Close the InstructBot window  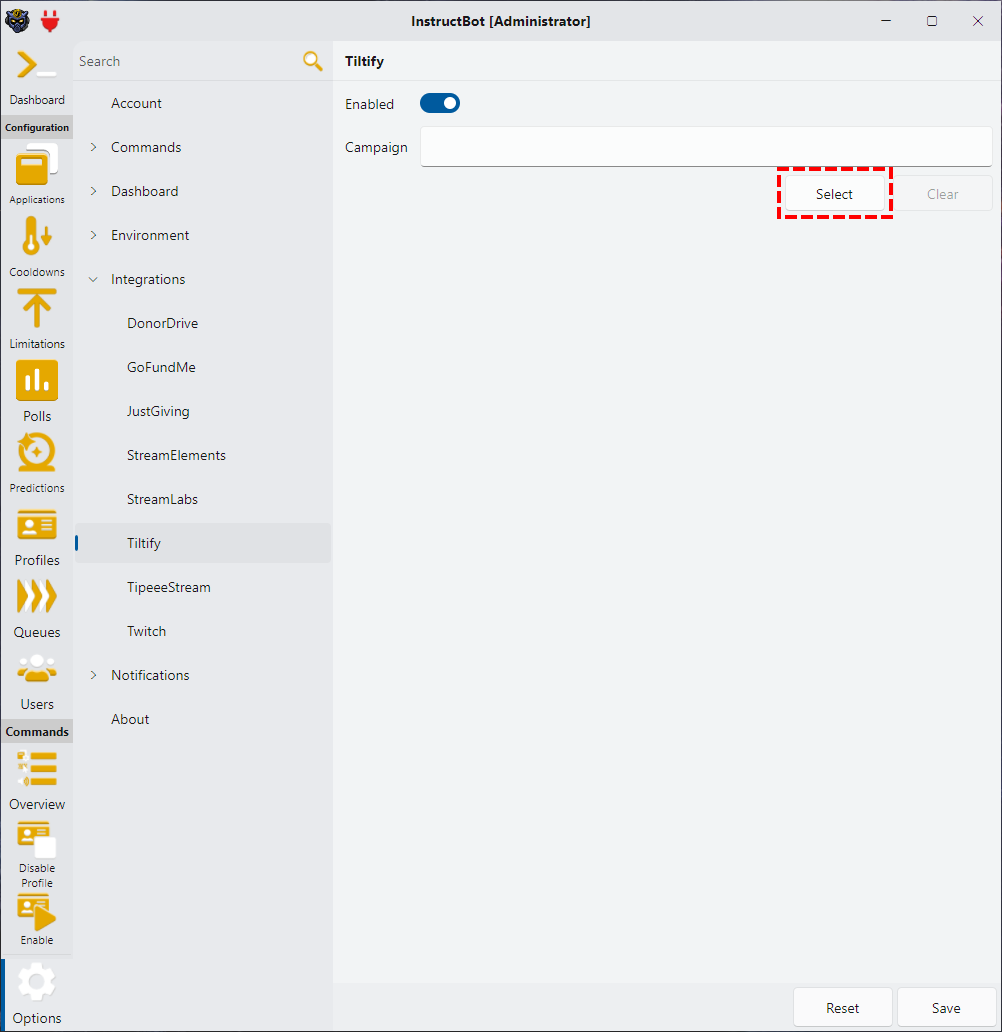[x=978, y=21]
